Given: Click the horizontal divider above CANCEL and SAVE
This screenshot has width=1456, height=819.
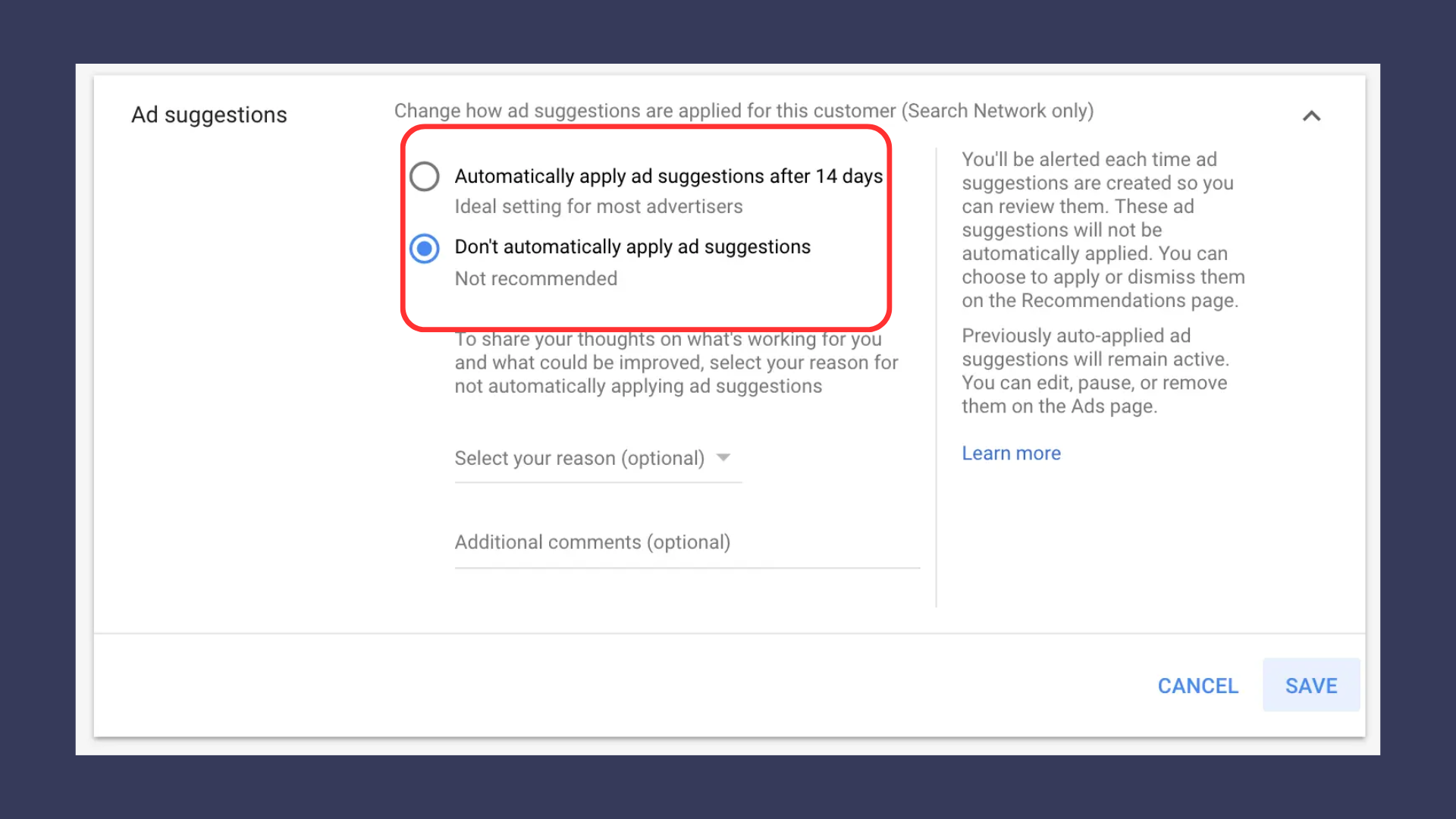Looking at the screenshot, I should (x=728, y=633).
